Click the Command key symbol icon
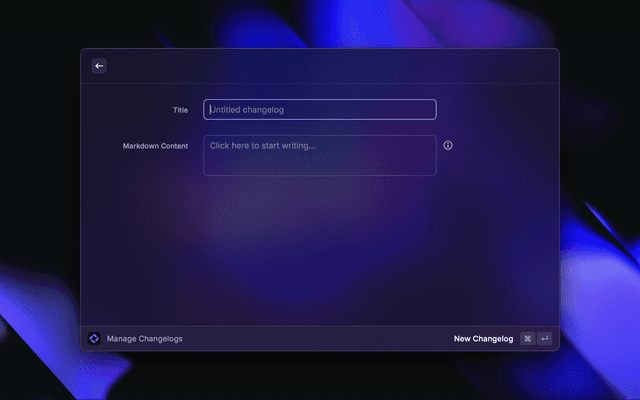This screenshot has height=400, width=640. (x=527, y=339)
